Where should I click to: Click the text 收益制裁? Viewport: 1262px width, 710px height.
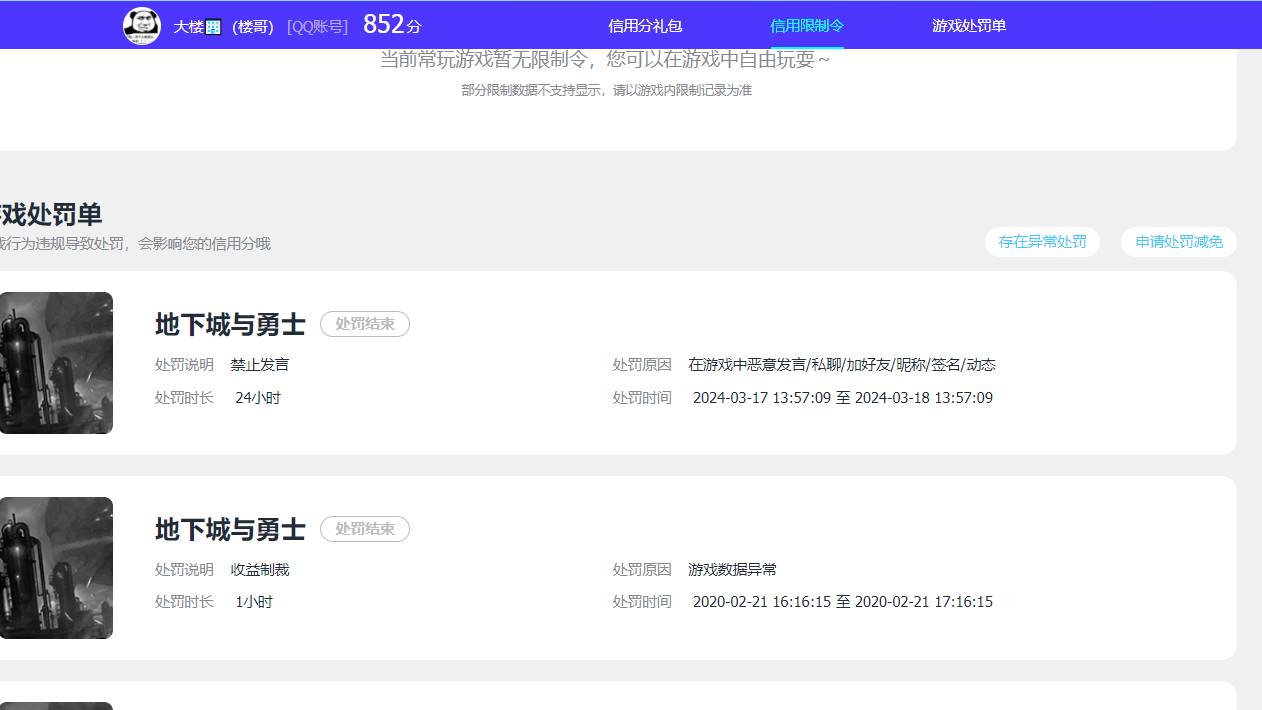point(260,570)
